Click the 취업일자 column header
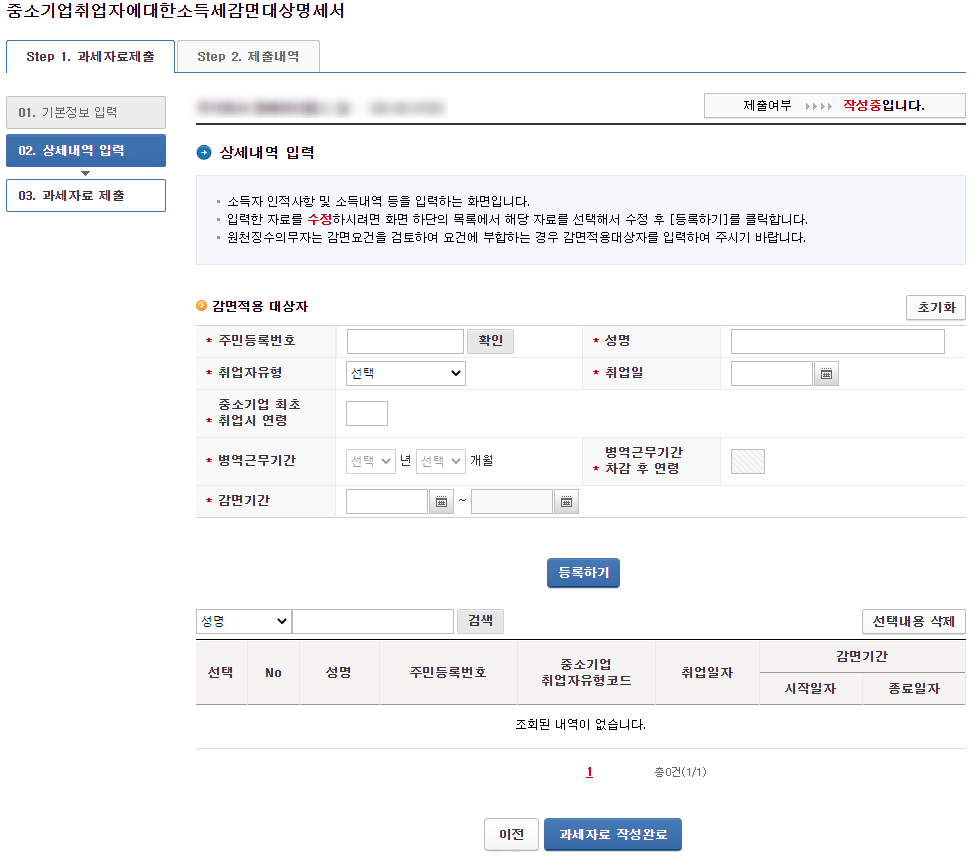 707,673
